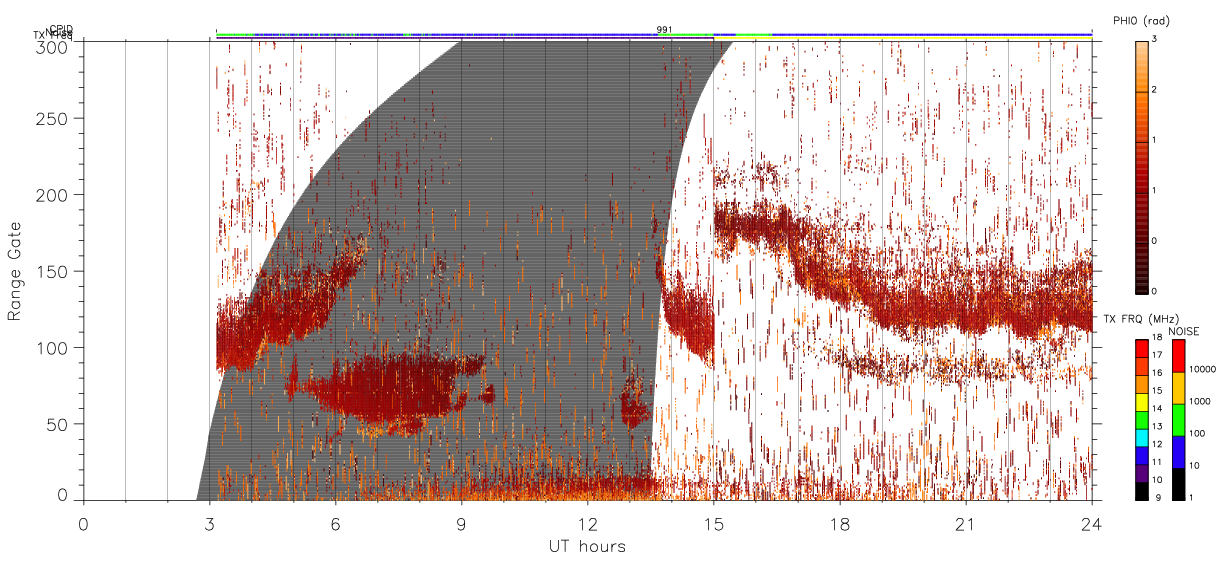Click the '100' tick on Range Gate axis

click(54, 347)
